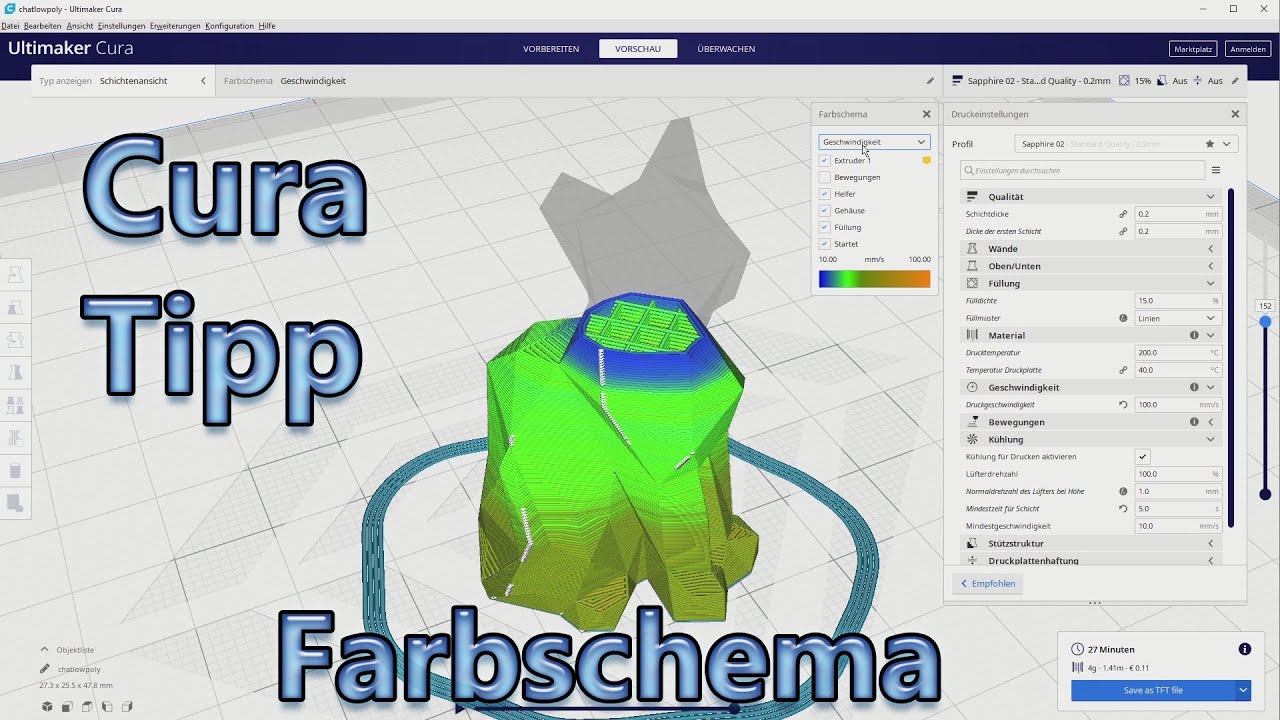Close the Farbschema panel
Screen dimensions: 1280x720
coord(926,114)
